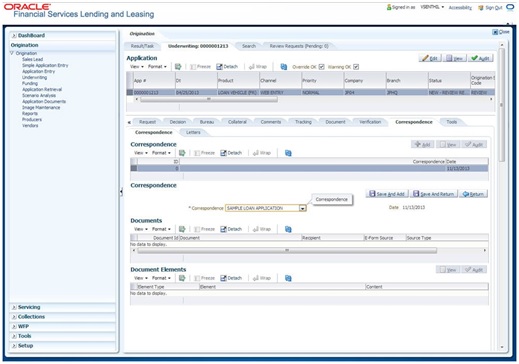This screenshot has height=364, width=519.
Task: Open Format menu in Documents toolbar
Action: [161, 229]
